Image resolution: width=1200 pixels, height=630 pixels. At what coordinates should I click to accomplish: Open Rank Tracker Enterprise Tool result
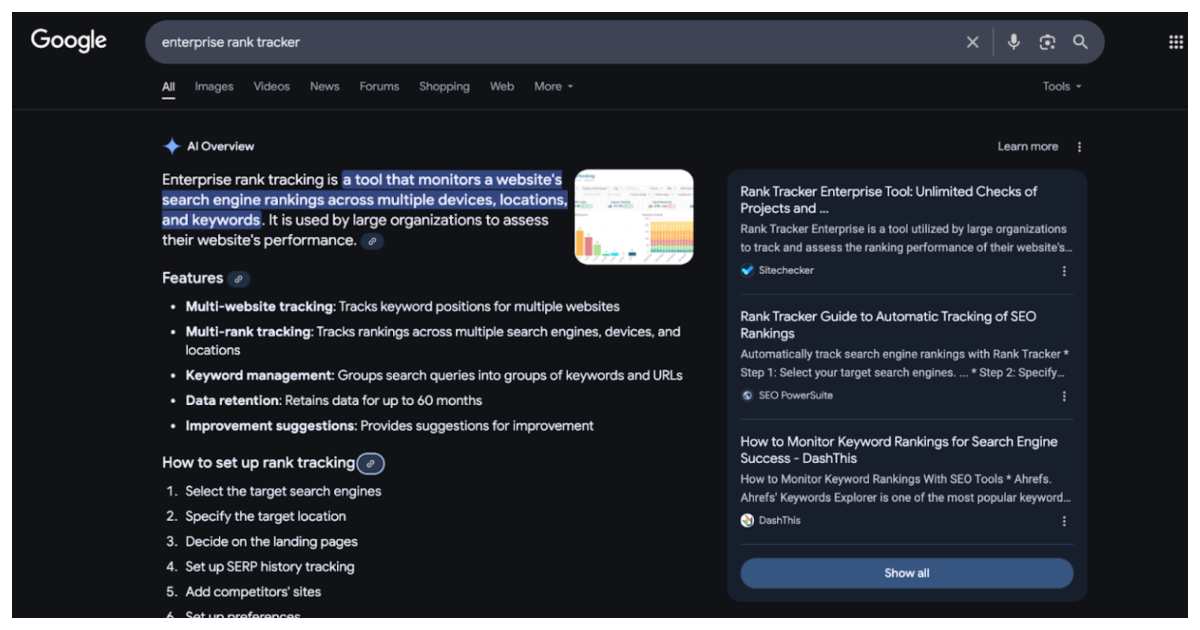pyautogui.click(x=888, y=200)
